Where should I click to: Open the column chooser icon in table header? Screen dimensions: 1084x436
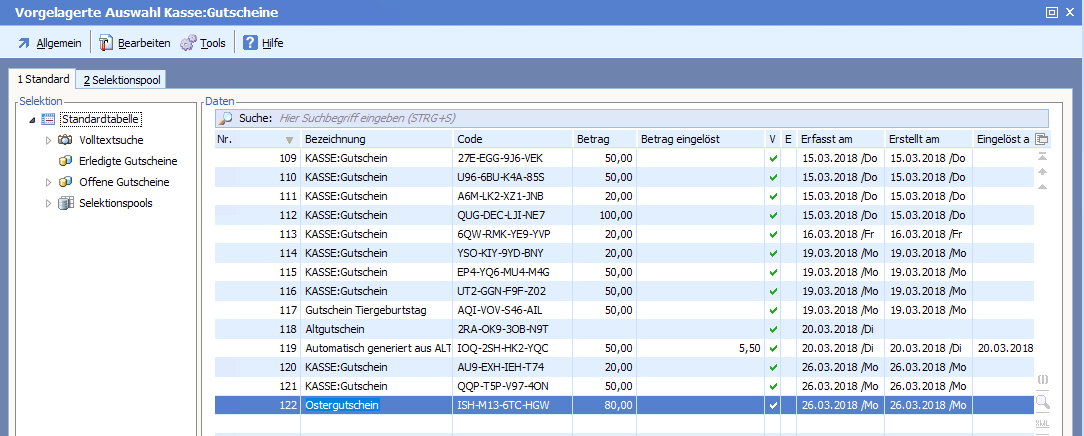click(x=1042, y=139)
